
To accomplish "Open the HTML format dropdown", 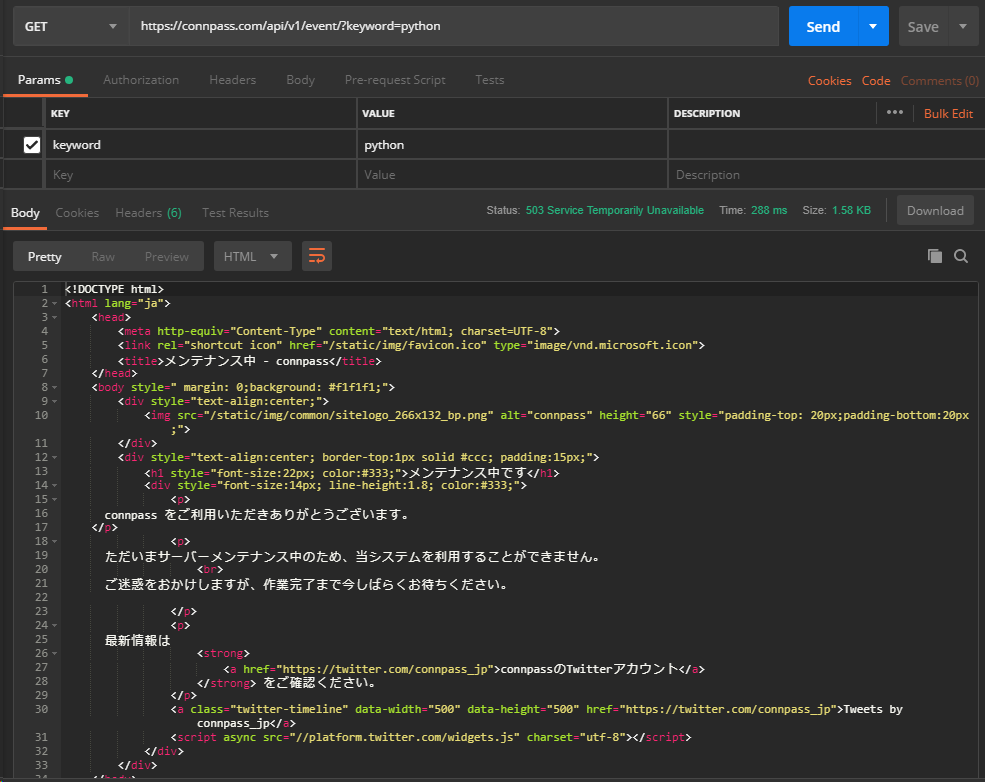I will [253, 256].
